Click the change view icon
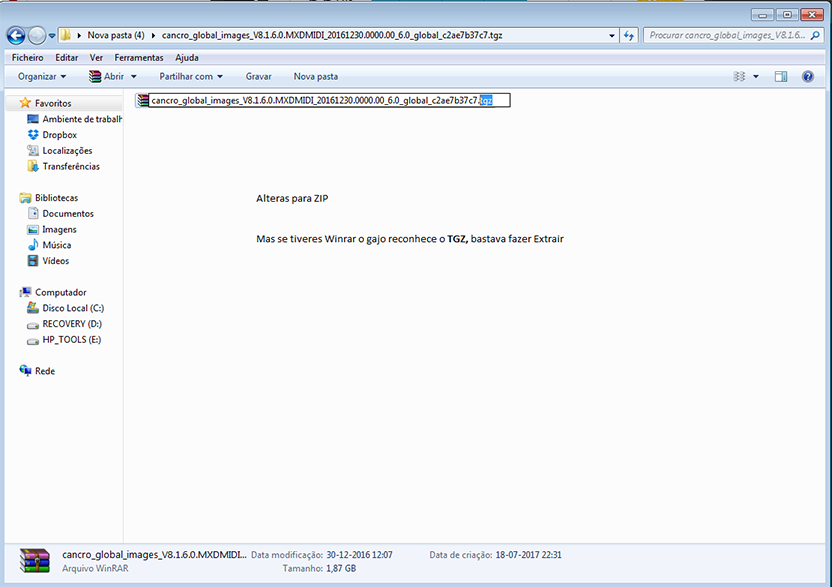 (x=740, y=76)
